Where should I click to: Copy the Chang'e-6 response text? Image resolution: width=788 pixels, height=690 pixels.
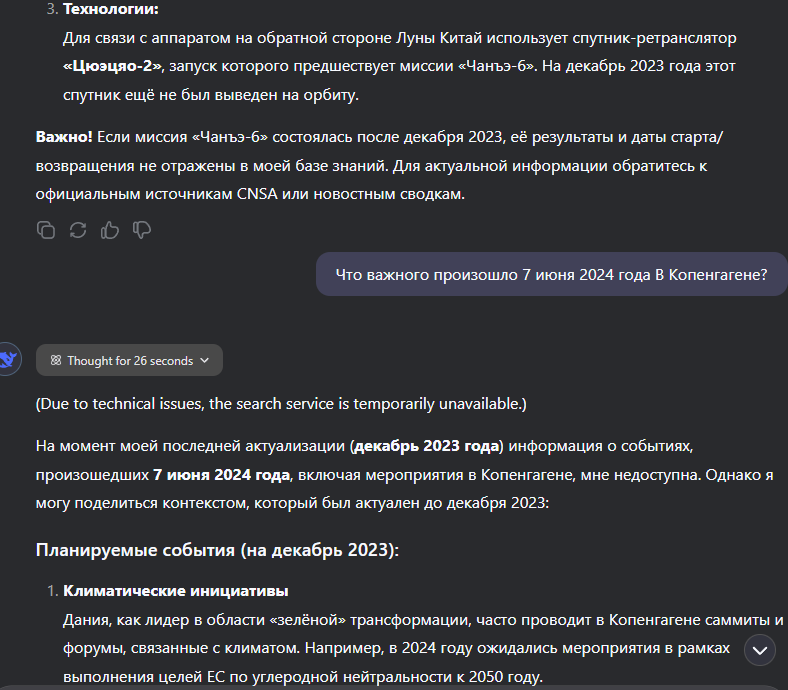[x=46, y=230]
